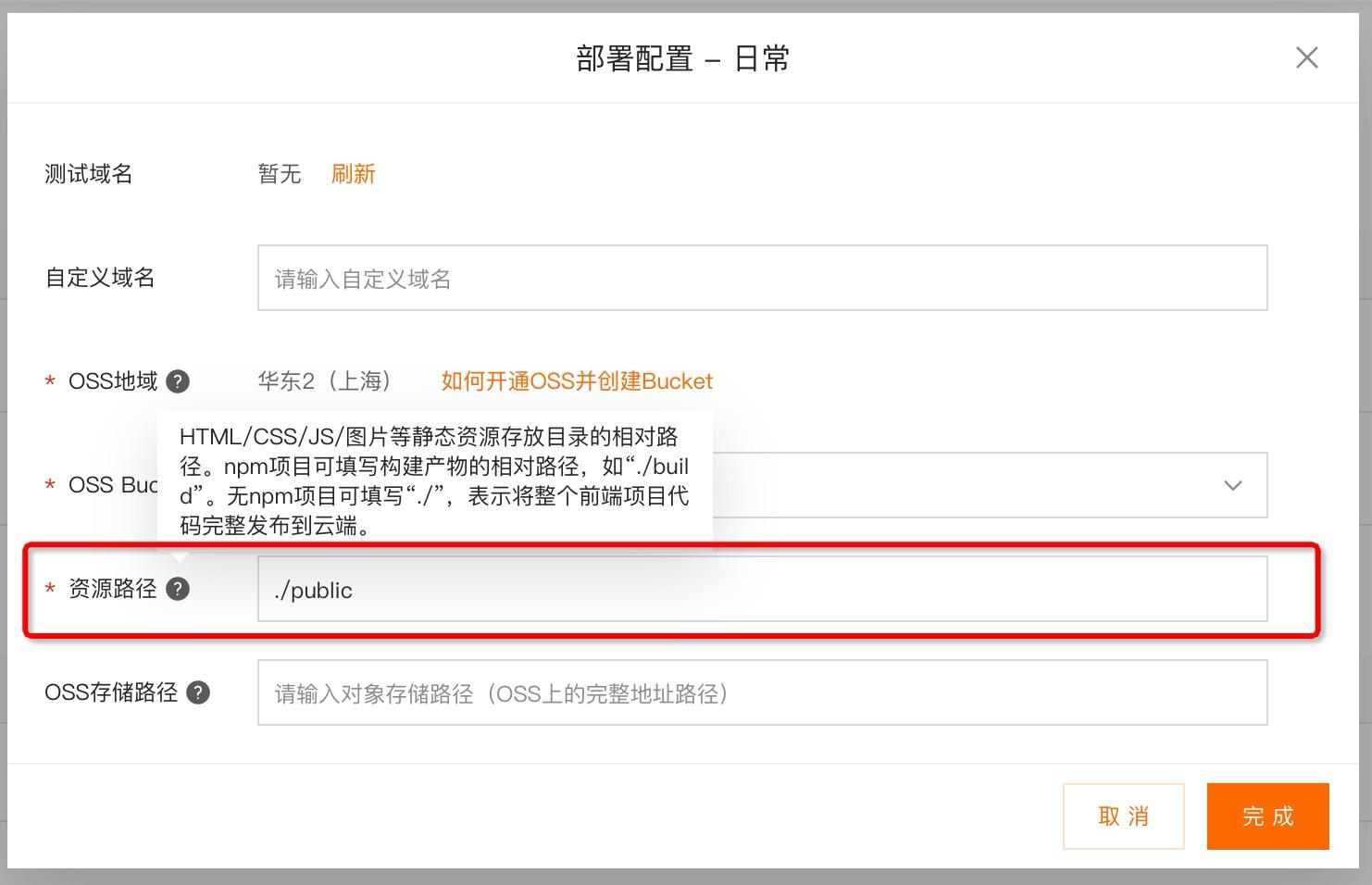Refresh test domain via 刷新 link

pos(354,174)
